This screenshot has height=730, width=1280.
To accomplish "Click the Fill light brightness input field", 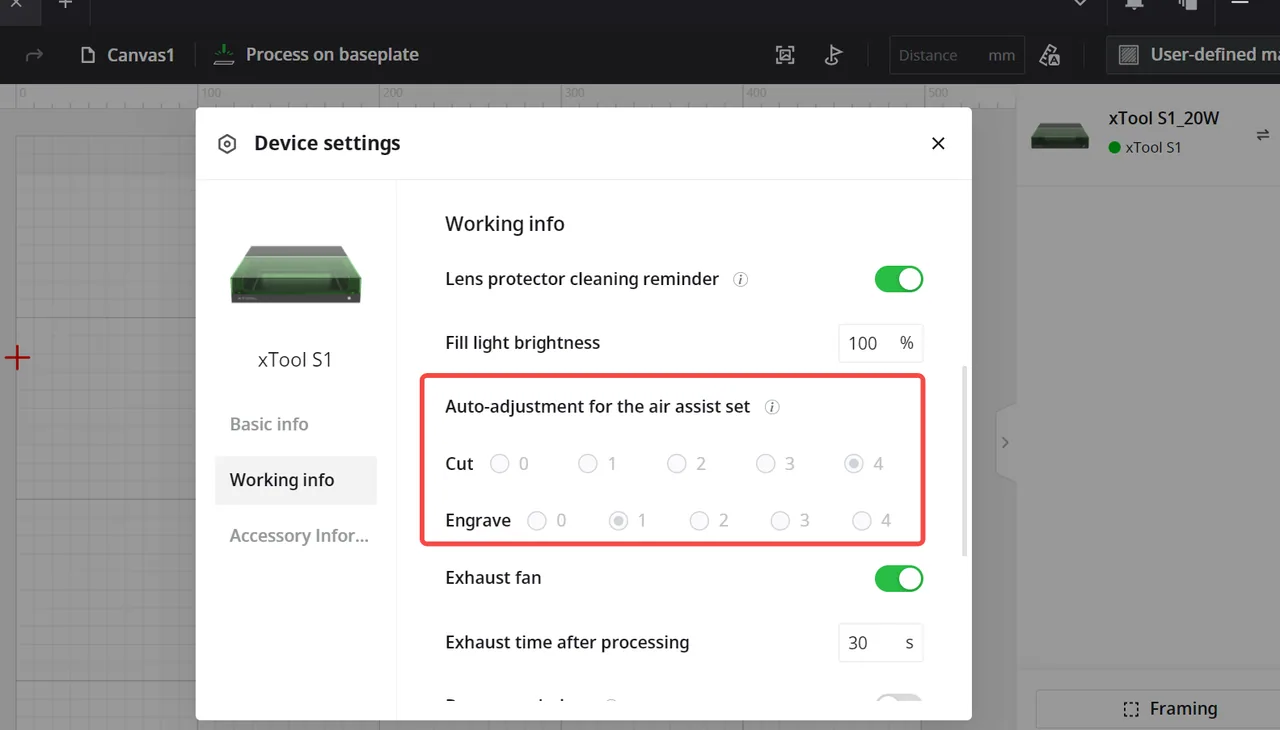I will [880, 343].
